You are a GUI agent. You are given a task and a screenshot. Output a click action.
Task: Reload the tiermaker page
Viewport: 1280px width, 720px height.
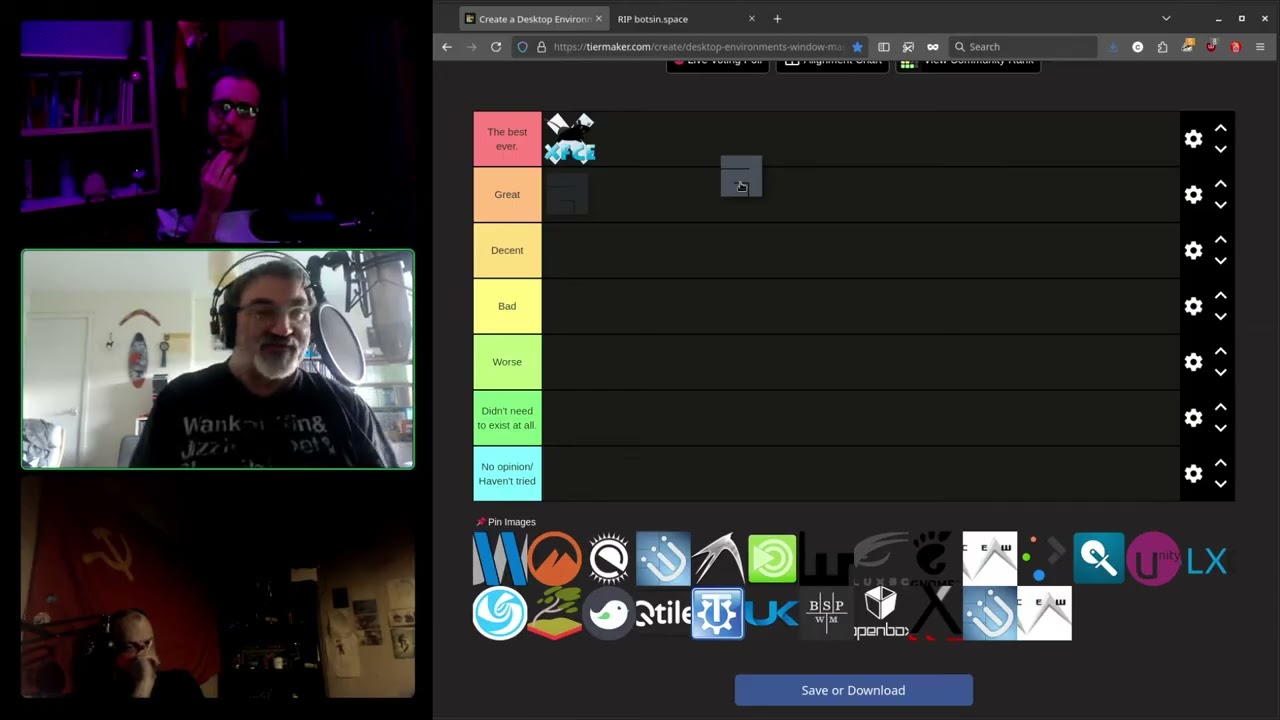tap(495, 47)
